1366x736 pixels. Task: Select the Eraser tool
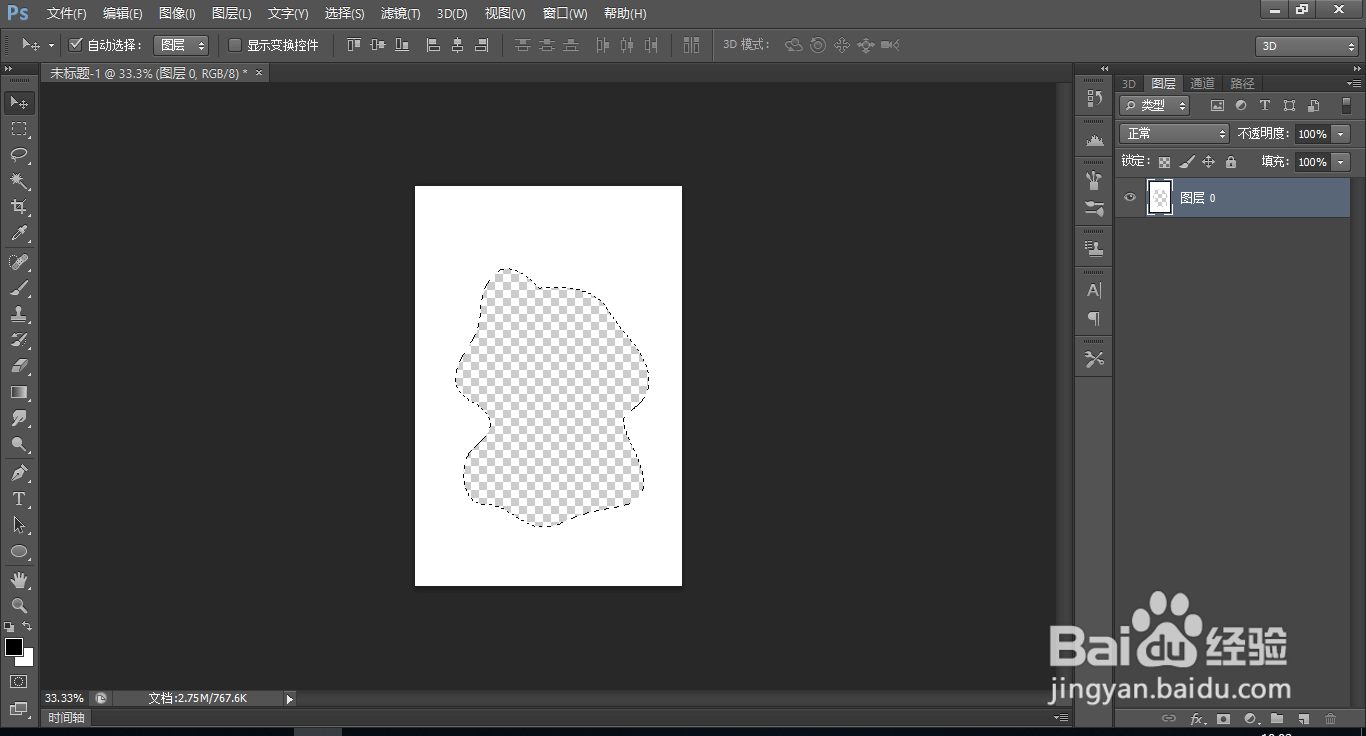pos(19,366)
